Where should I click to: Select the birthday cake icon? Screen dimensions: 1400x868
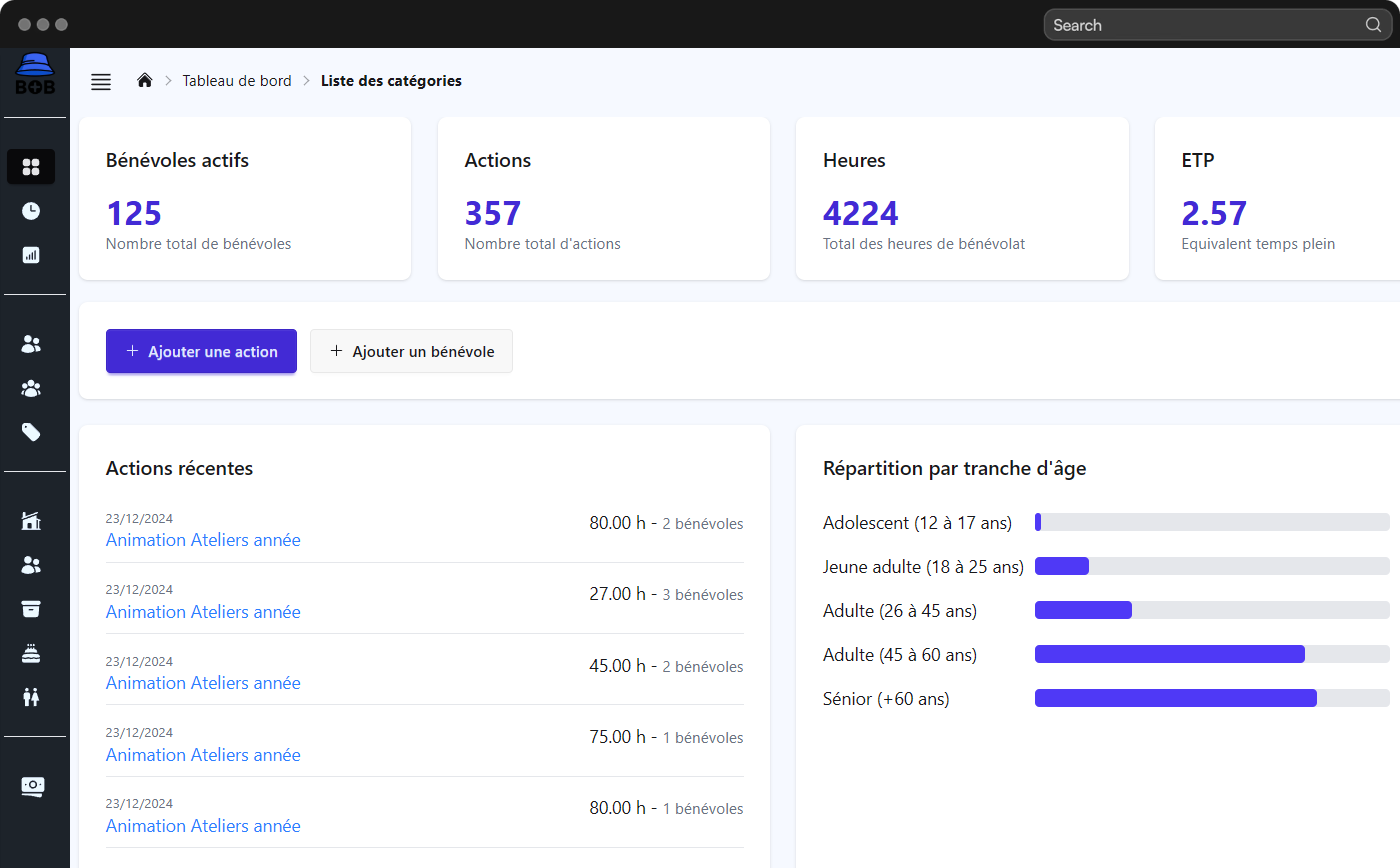[x=31, y=653]
